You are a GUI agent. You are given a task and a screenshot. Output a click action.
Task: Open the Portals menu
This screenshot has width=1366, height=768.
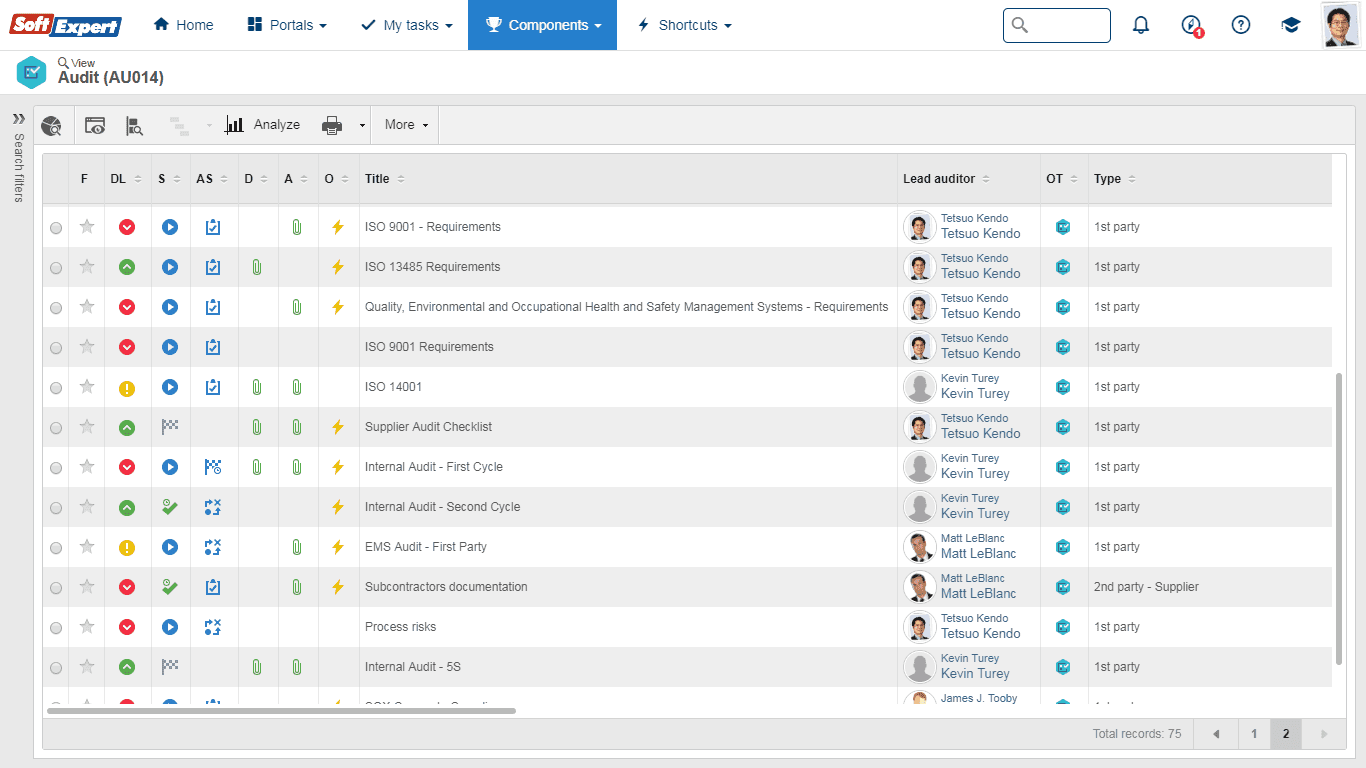pos(287,25)
